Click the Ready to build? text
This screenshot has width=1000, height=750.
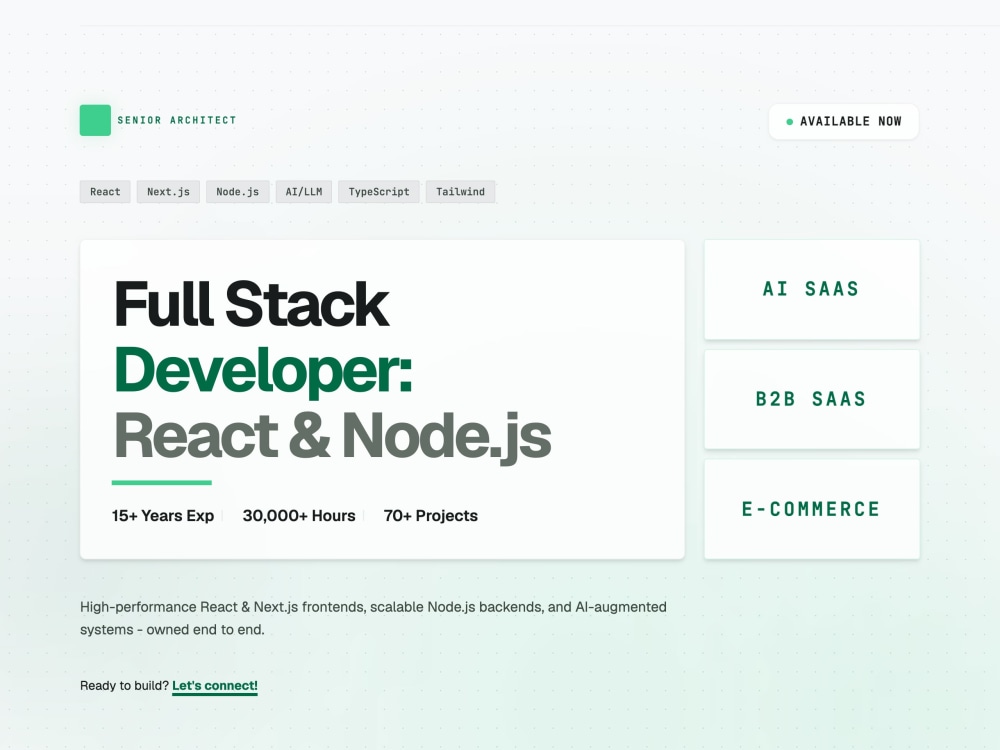coord(124,686)
